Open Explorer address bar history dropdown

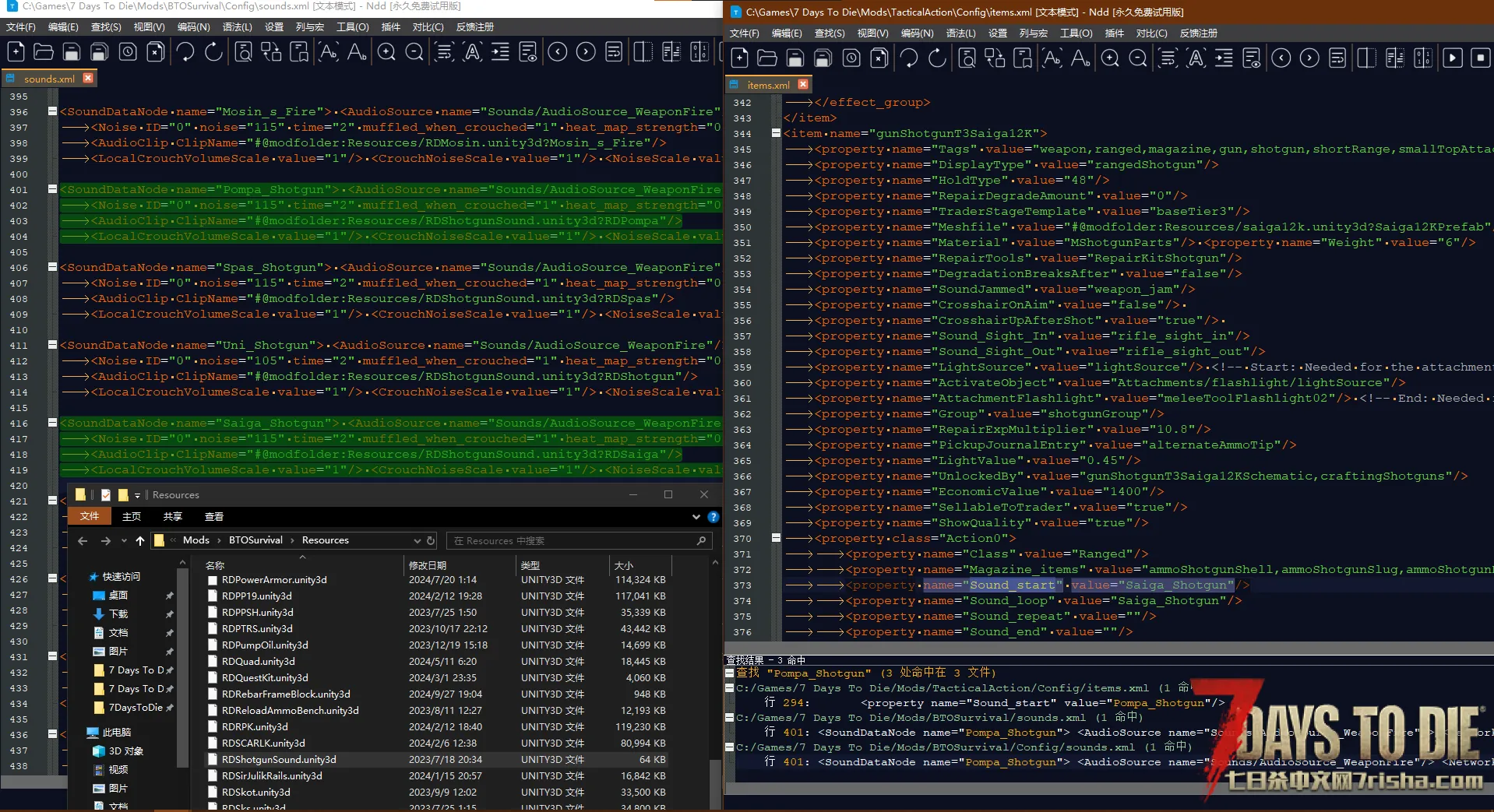(x=417, y=540)
